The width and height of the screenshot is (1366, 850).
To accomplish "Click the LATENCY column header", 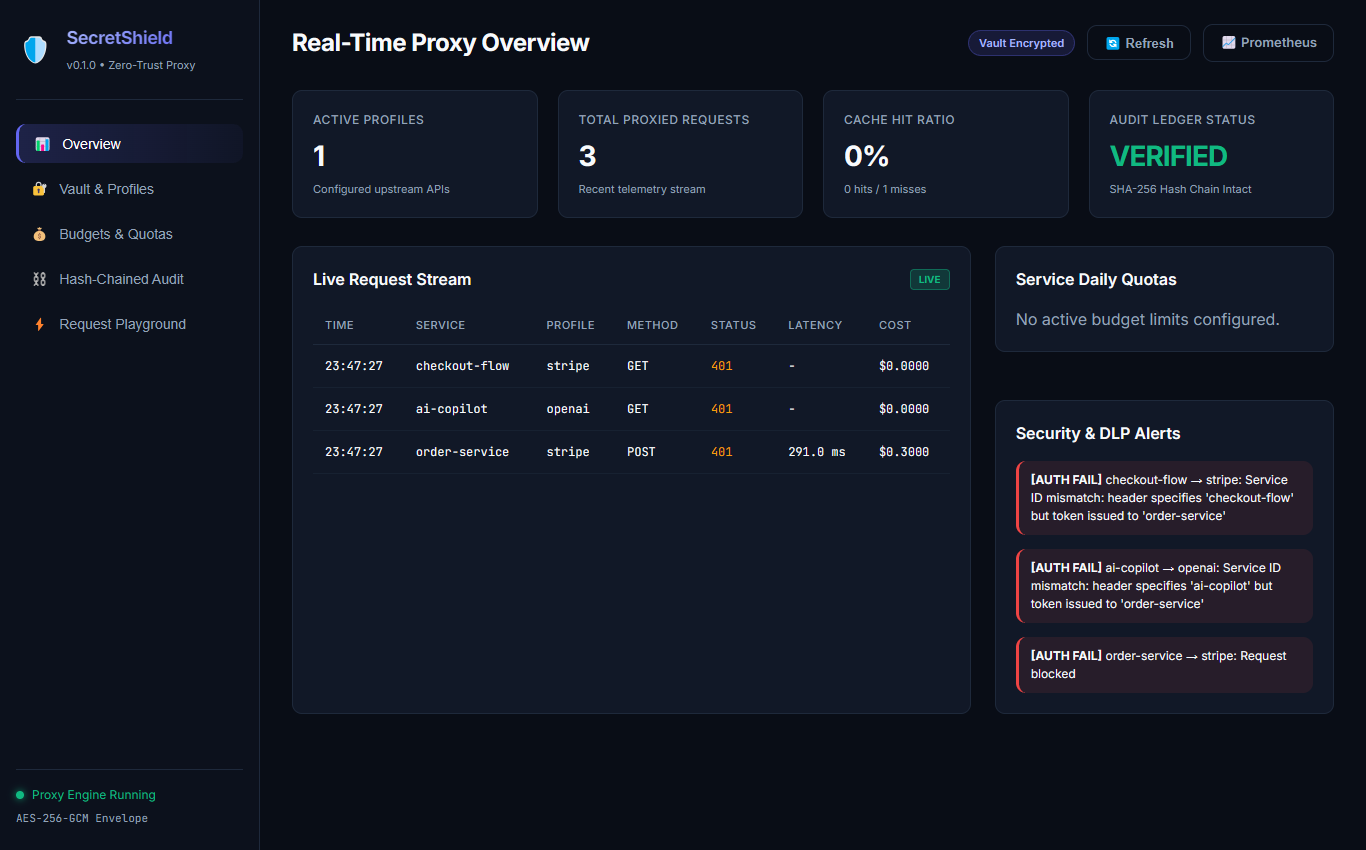I will 815,325.
